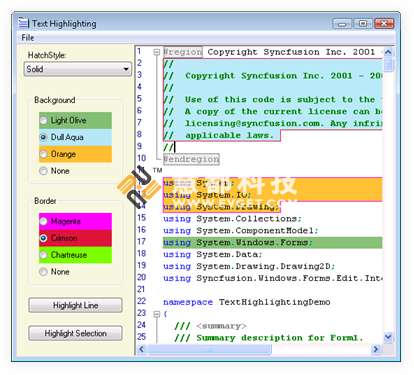This screenshot has height=375, width=414.
Task: Click highlighted line 'using System.Windows.Forms;'
Action: (x=272, y=242)
